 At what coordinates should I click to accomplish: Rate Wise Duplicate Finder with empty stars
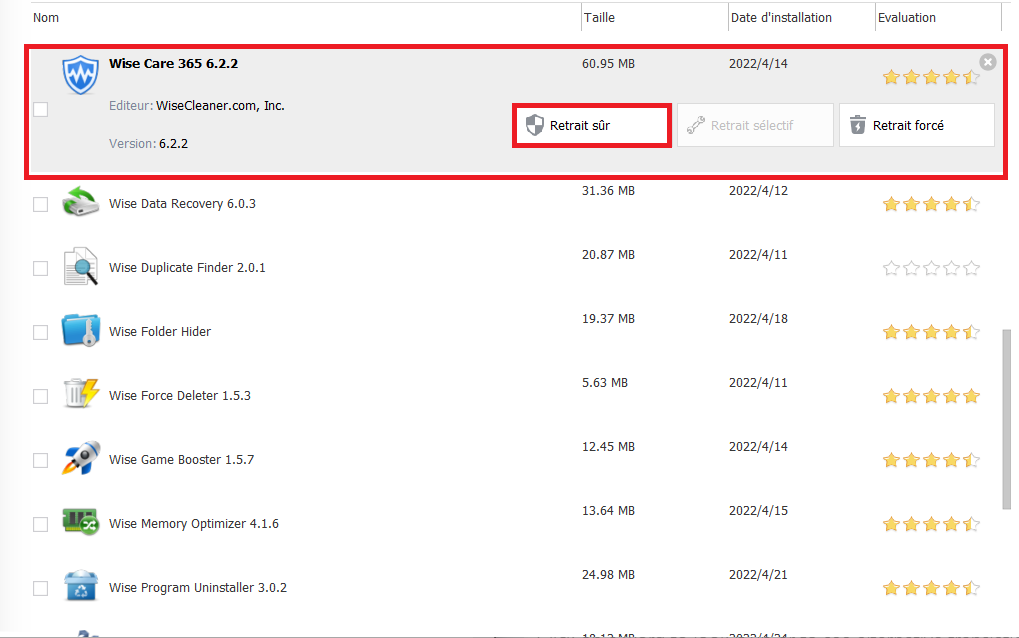click(931, 268)
